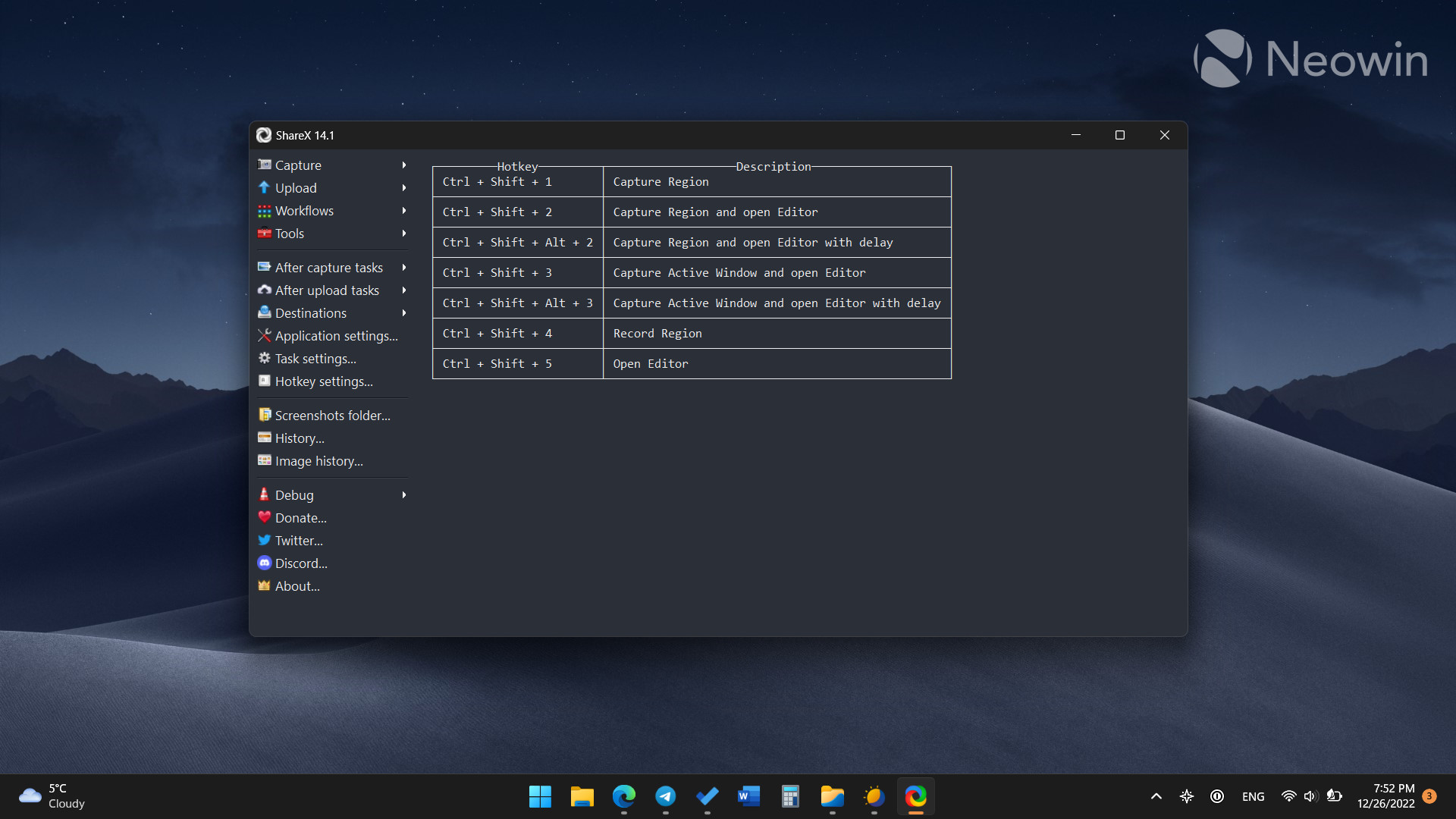This screenshot has height=819, width=1456.
Task: Click the Upload arrow icon
Action: pyautogui.click(x=264, y=187)
